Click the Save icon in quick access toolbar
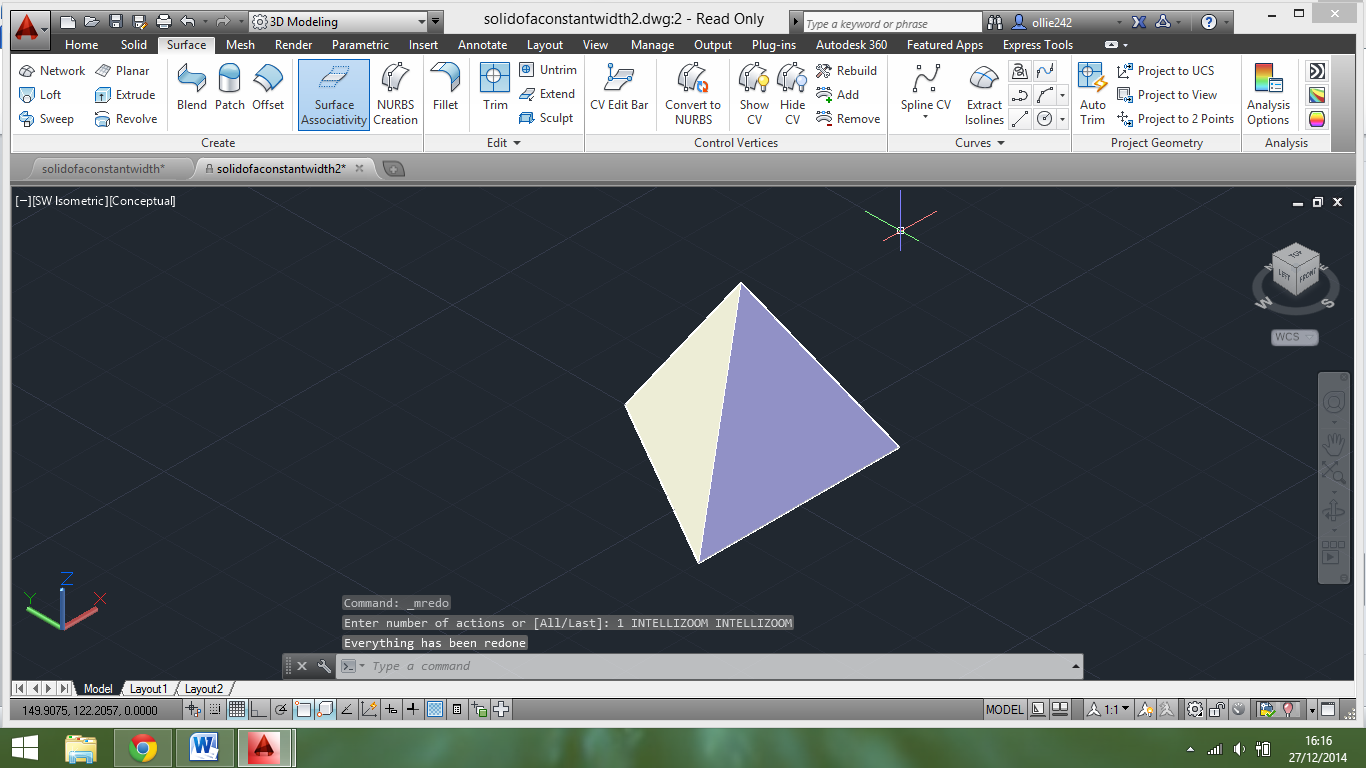Image resolution: width=1366 pixels, height=768 pixels. point(115,21)
